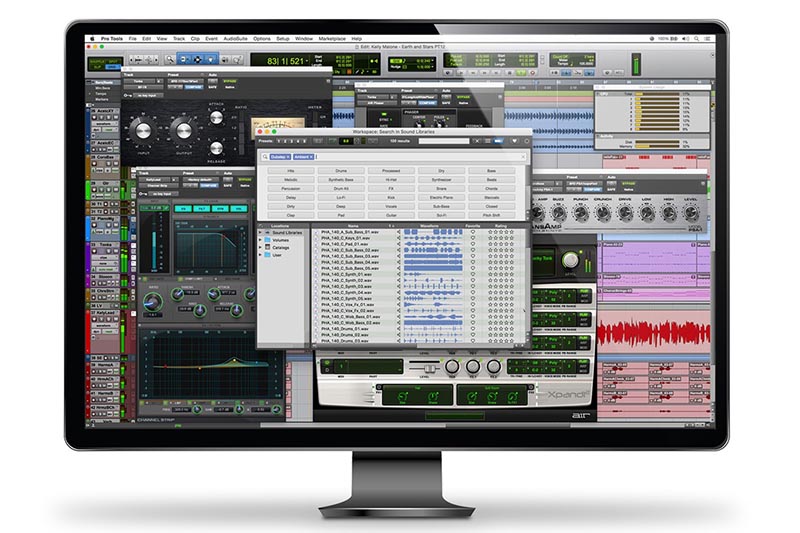Open the Apple menu
Screen dimensions: 800x533
[x=92, y=39]
